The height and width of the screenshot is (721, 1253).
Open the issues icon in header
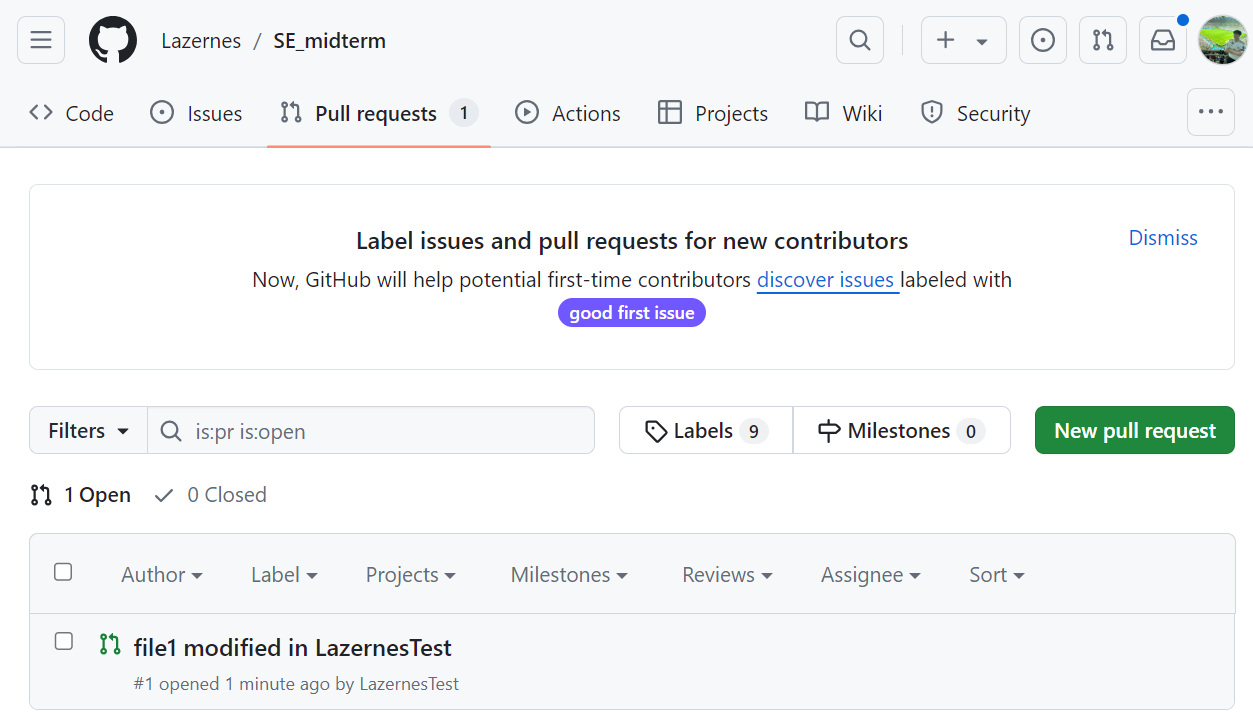[1043, 40]
